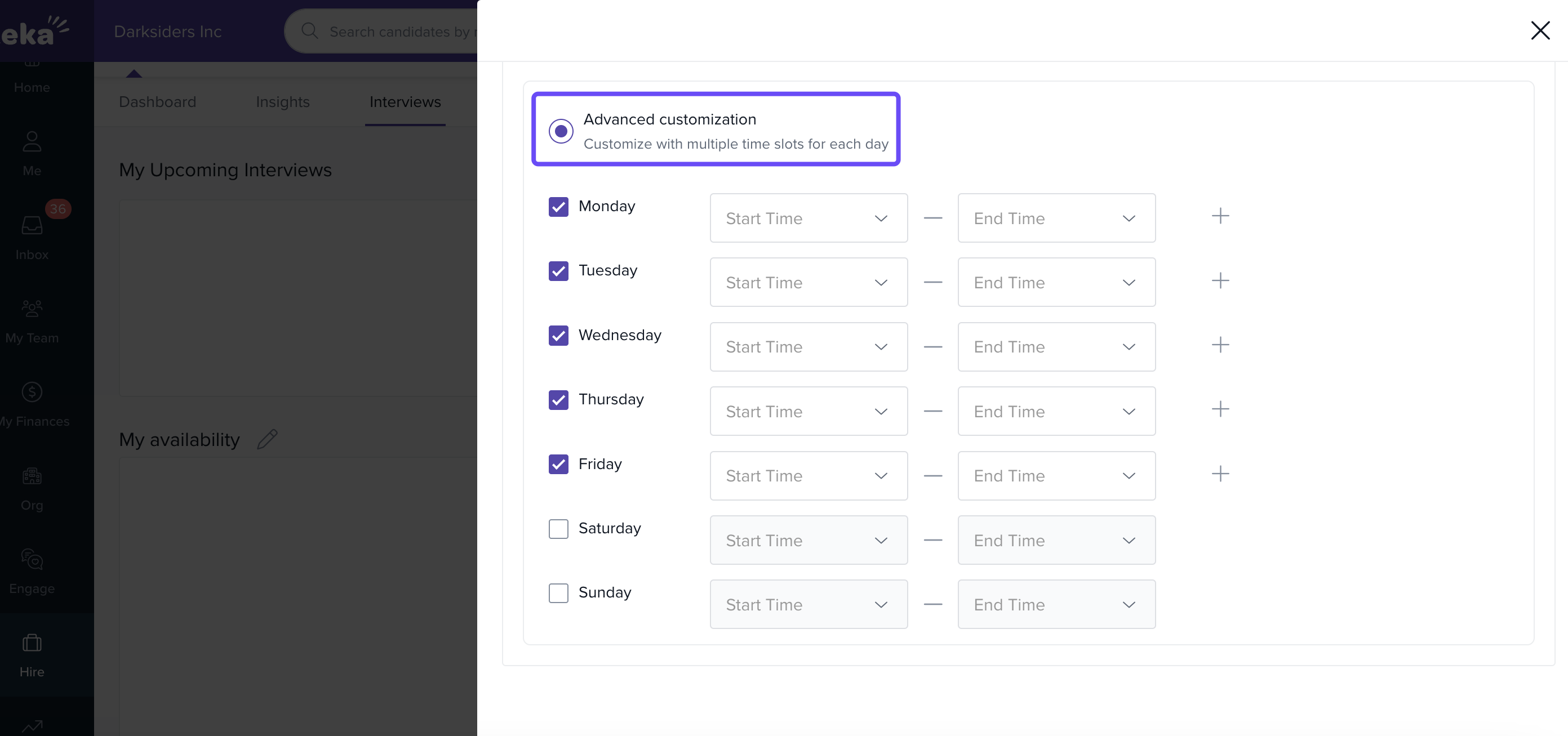Open Tuesday's Start Time dropdown

point(808,282)
